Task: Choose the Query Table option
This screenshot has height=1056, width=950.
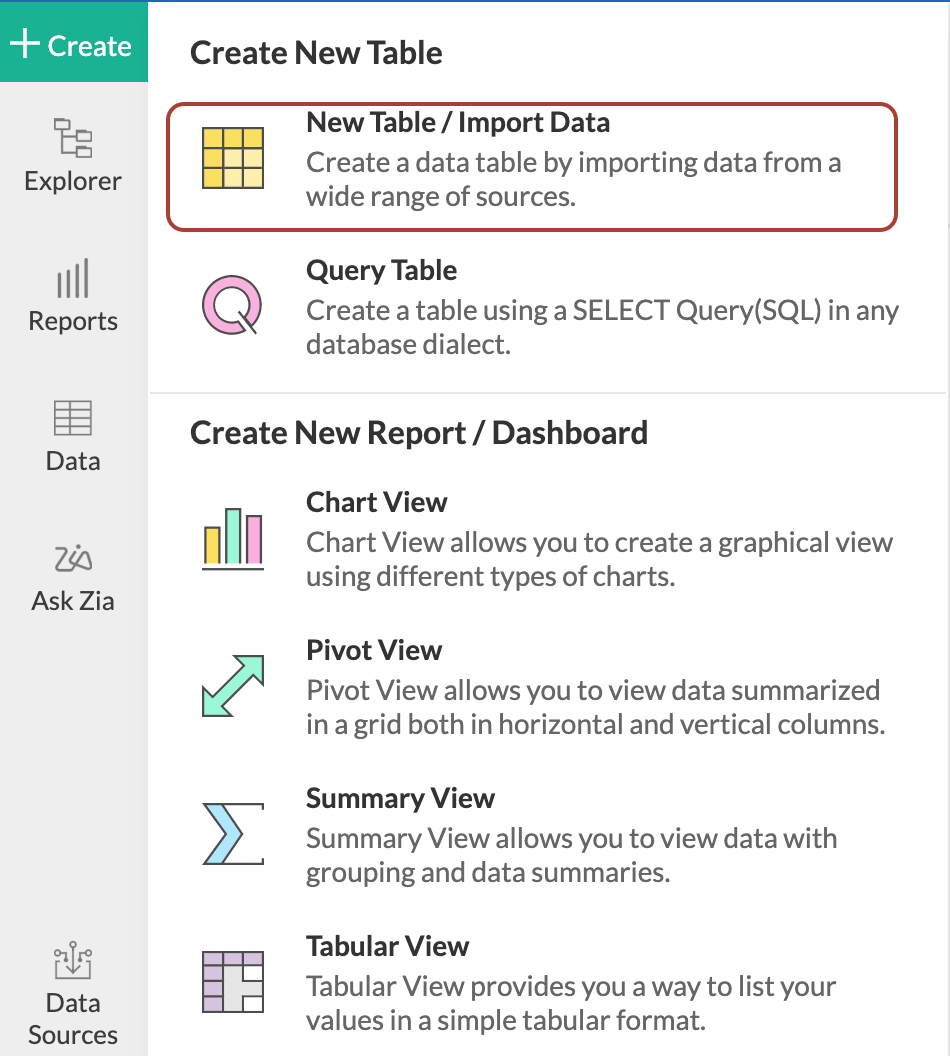Action: pyautogui.click(x=381, y=270)
